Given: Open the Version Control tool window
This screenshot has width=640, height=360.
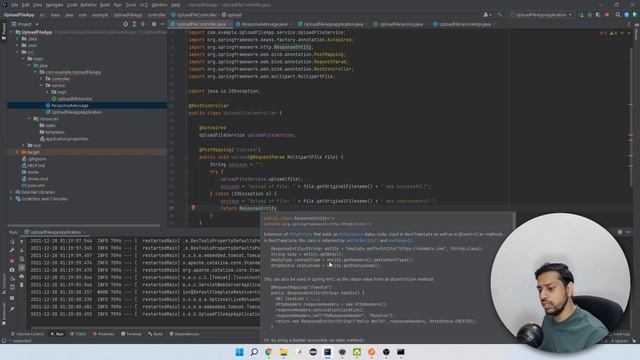Looking at the screenshot, I should tap(27, 334).
